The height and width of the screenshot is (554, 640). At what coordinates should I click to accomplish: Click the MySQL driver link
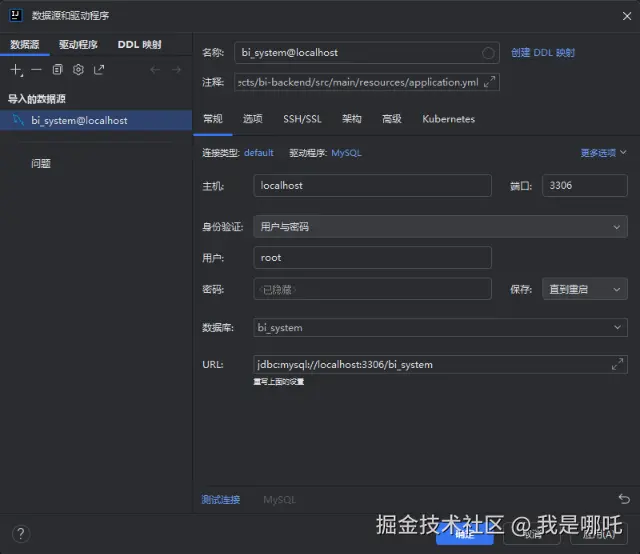point(346,153)
